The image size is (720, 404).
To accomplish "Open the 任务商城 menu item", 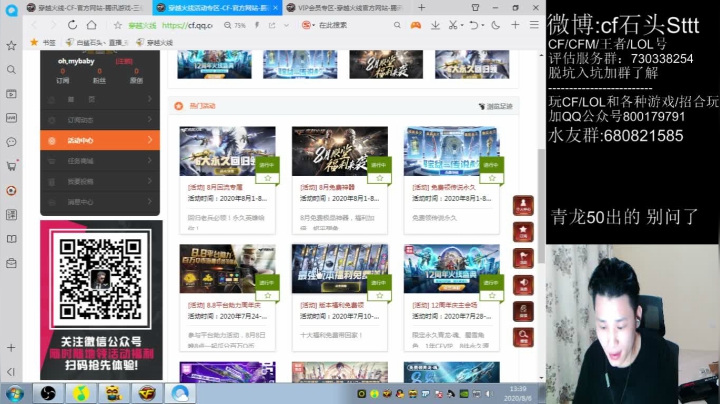I will pos(100,161).
